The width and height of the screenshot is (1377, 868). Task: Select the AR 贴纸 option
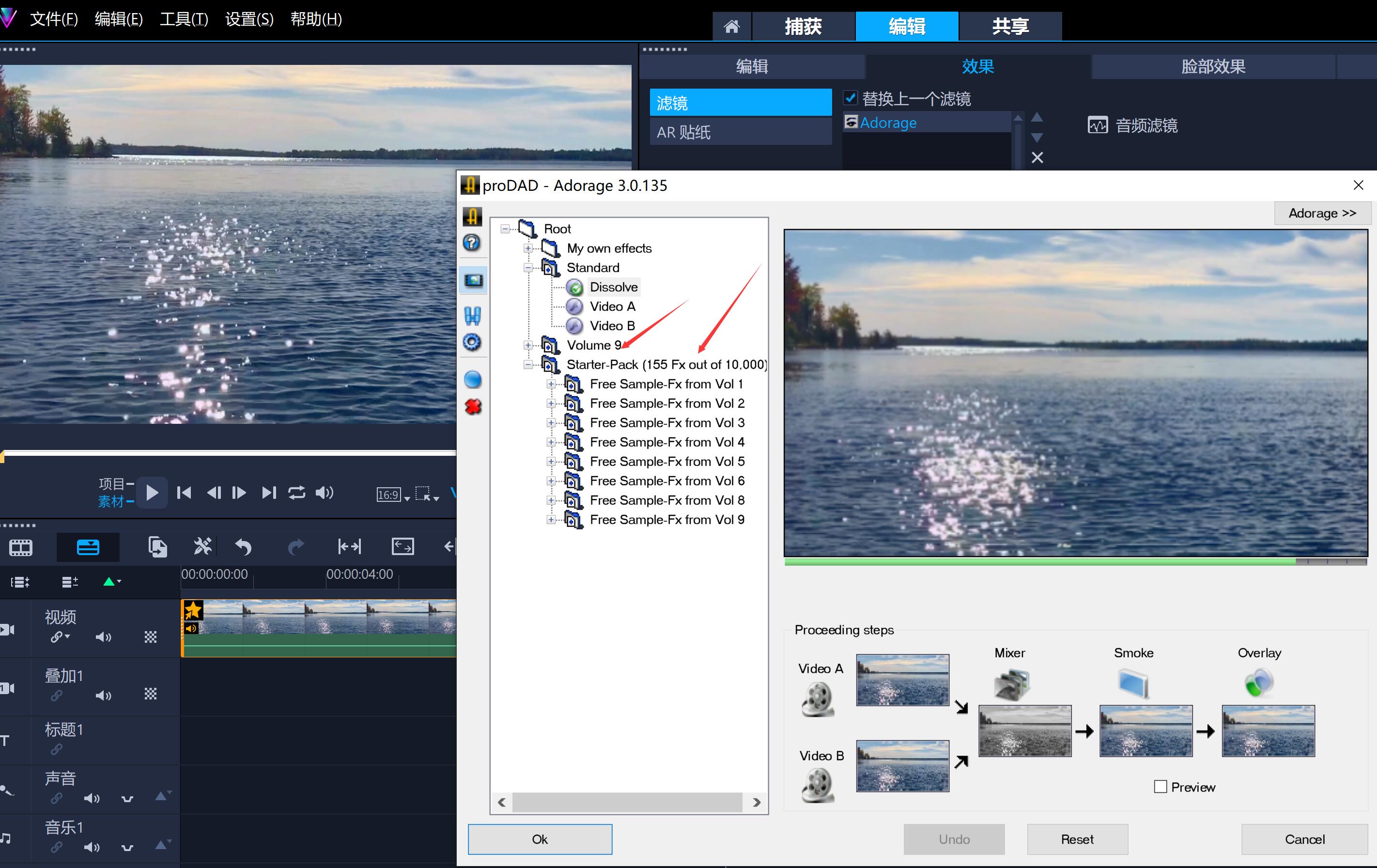pos(741,132)
